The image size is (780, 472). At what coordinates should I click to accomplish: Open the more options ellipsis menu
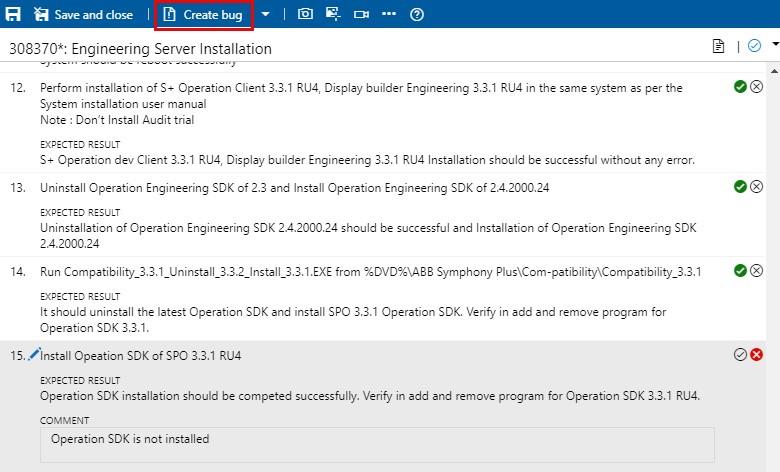[x=389, y=14]
